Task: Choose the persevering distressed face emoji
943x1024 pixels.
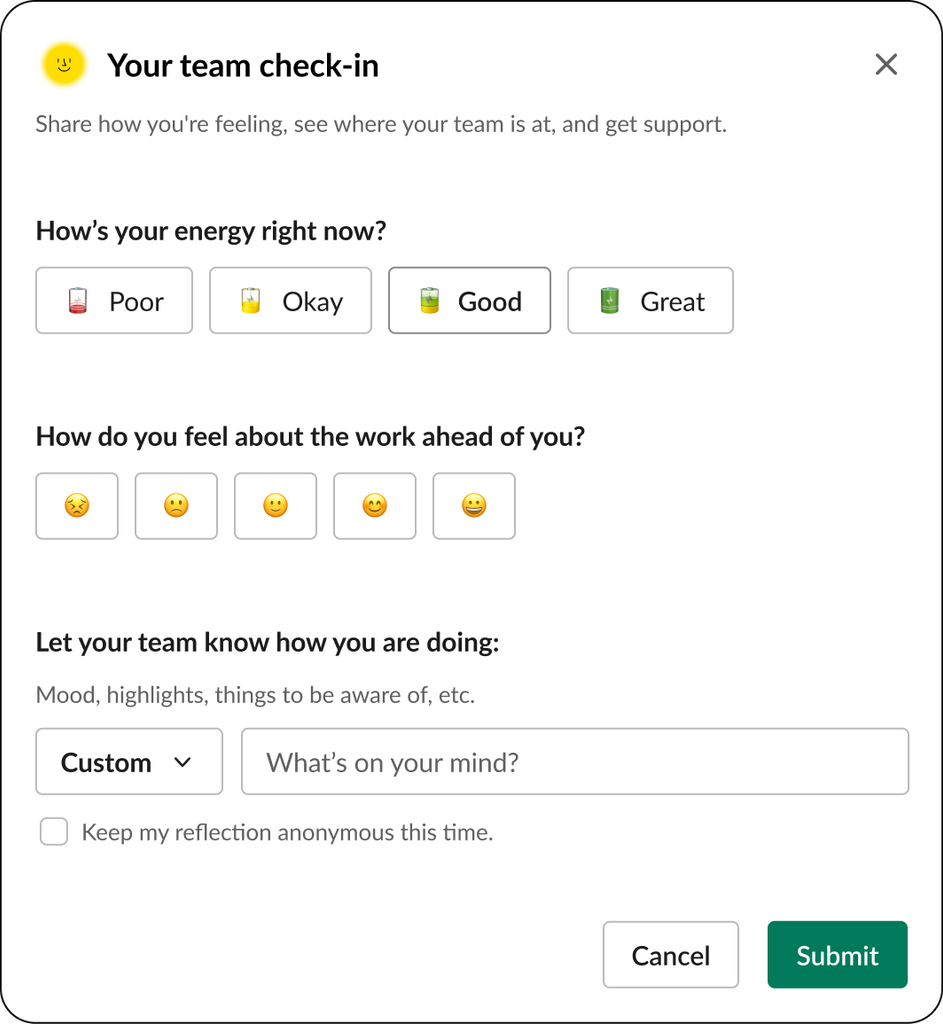Action: click(77, 506)
